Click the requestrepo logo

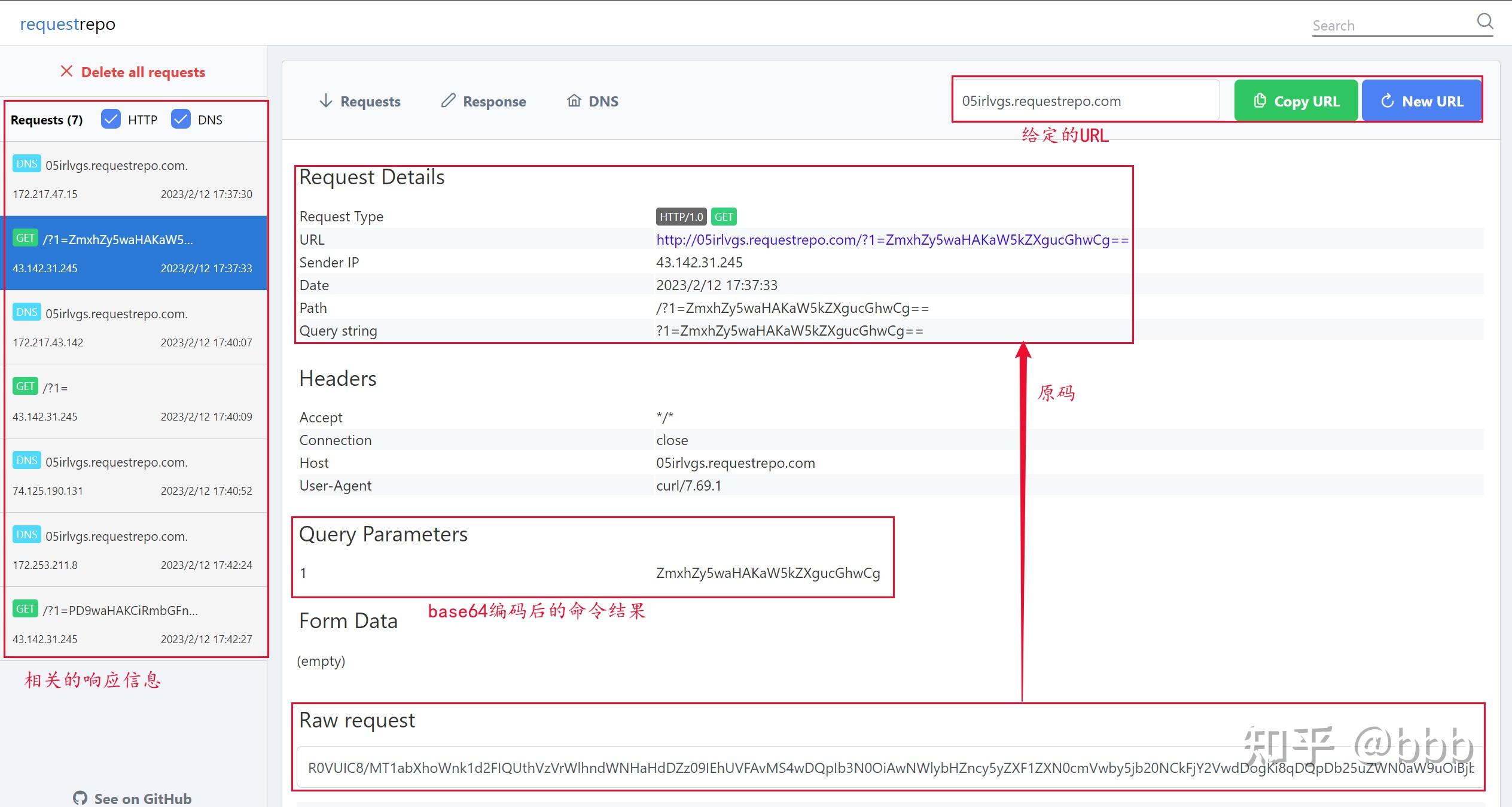pos(68,24)
